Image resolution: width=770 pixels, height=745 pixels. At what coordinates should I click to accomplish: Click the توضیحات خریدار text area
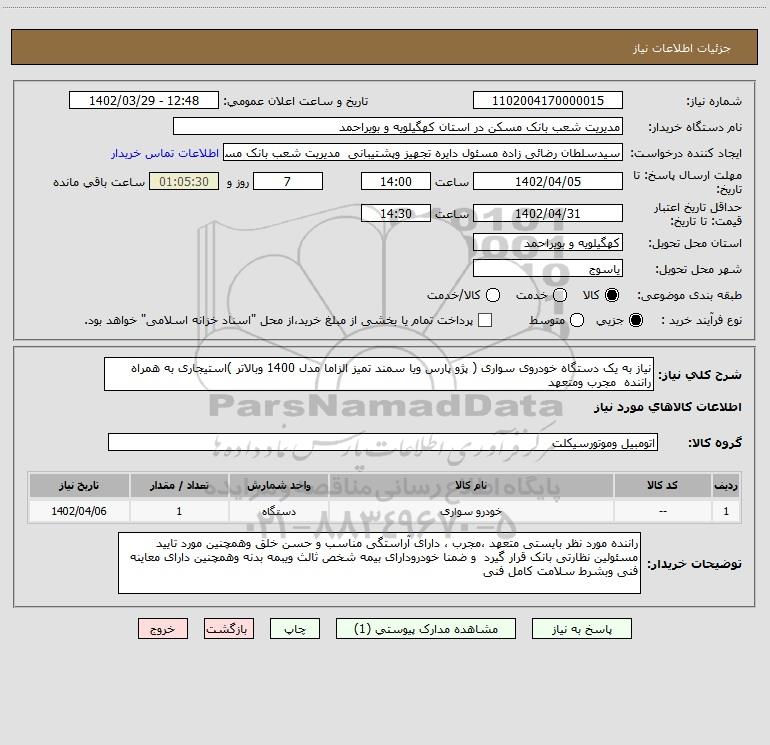click(x=380, y=563)
